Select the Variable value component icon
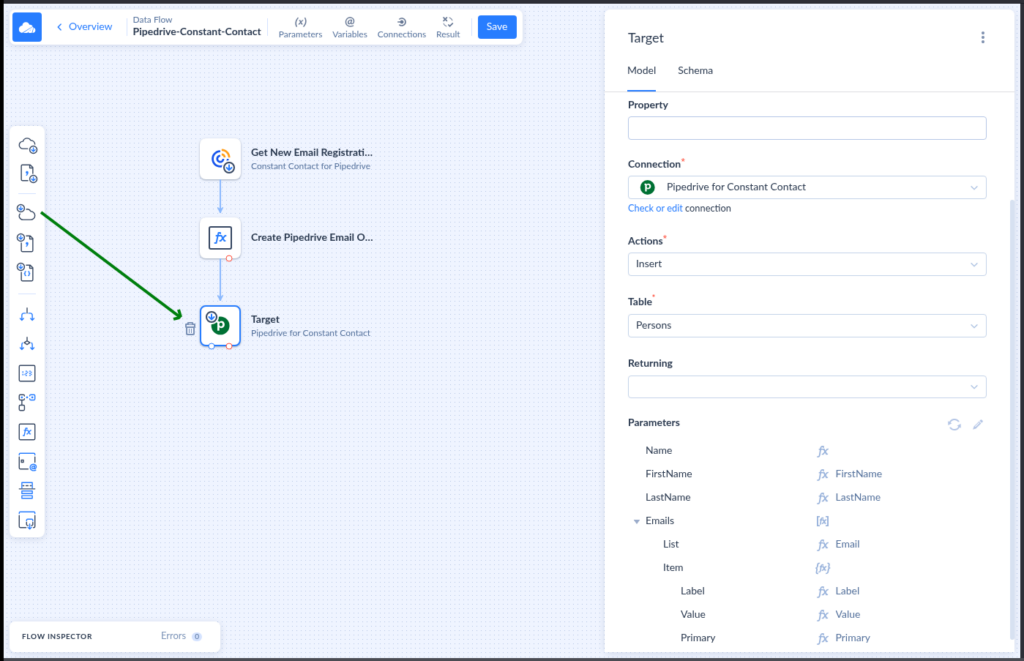Image resolution: width=1024 pixels, height=661 pixels. click(x=27, y=462)
